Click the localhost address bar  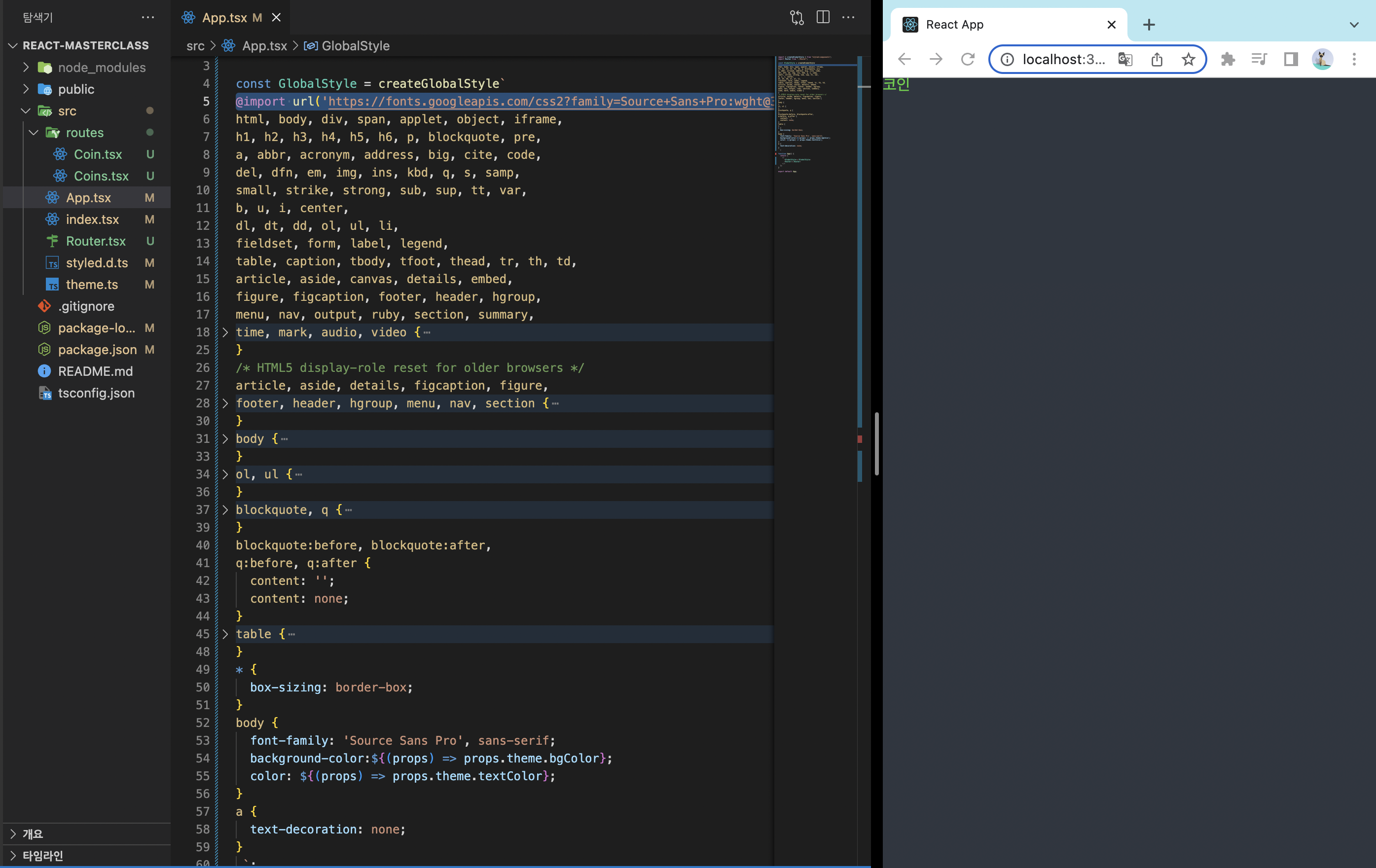(1063, 60)
